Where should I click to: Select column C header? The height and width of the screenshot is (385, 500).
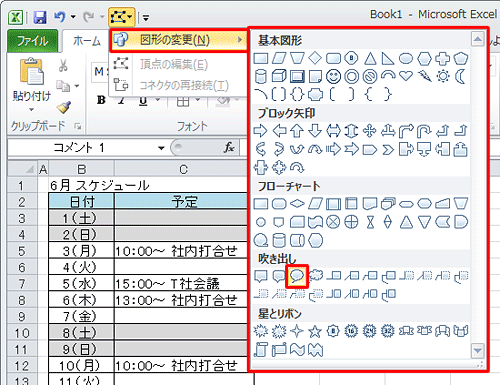point(183,169)
